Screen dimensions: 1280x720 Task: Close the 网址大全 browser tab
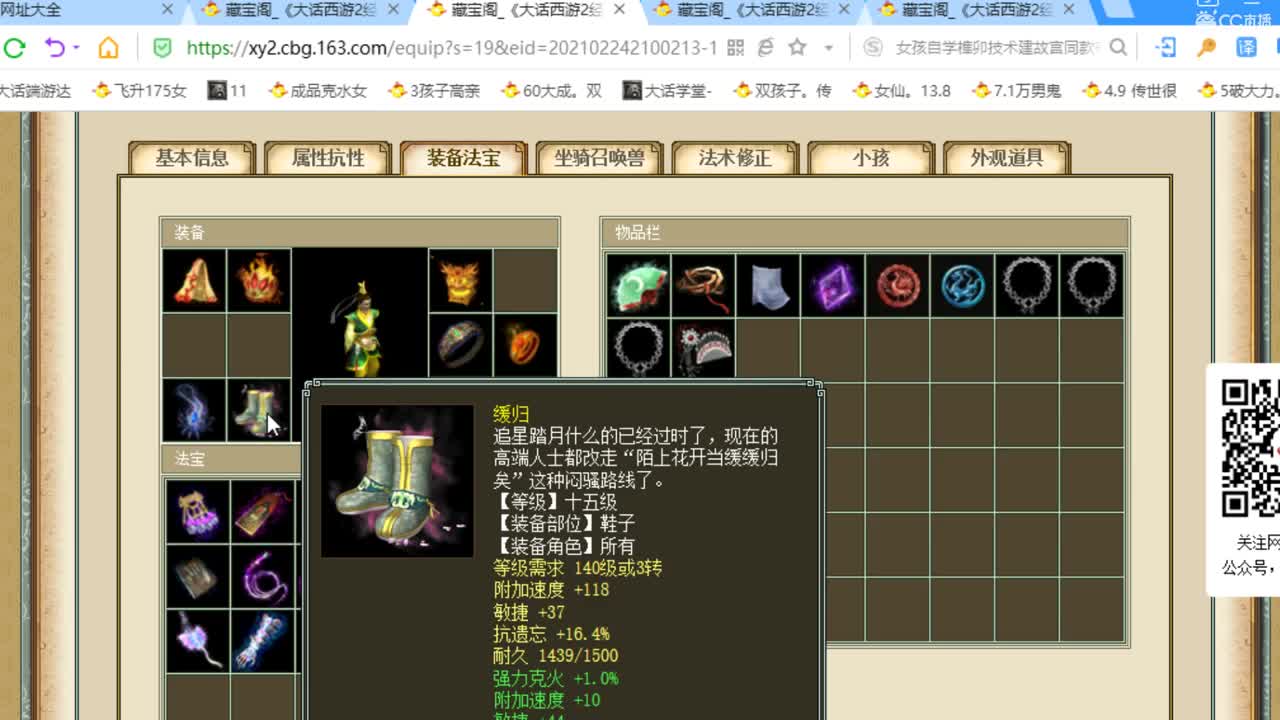pos(166,10)
